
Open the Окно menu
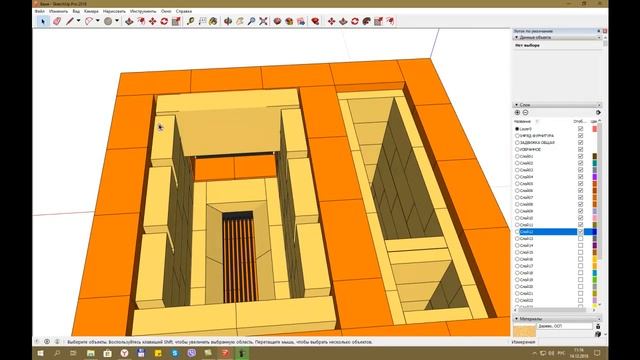click(166, 11)
